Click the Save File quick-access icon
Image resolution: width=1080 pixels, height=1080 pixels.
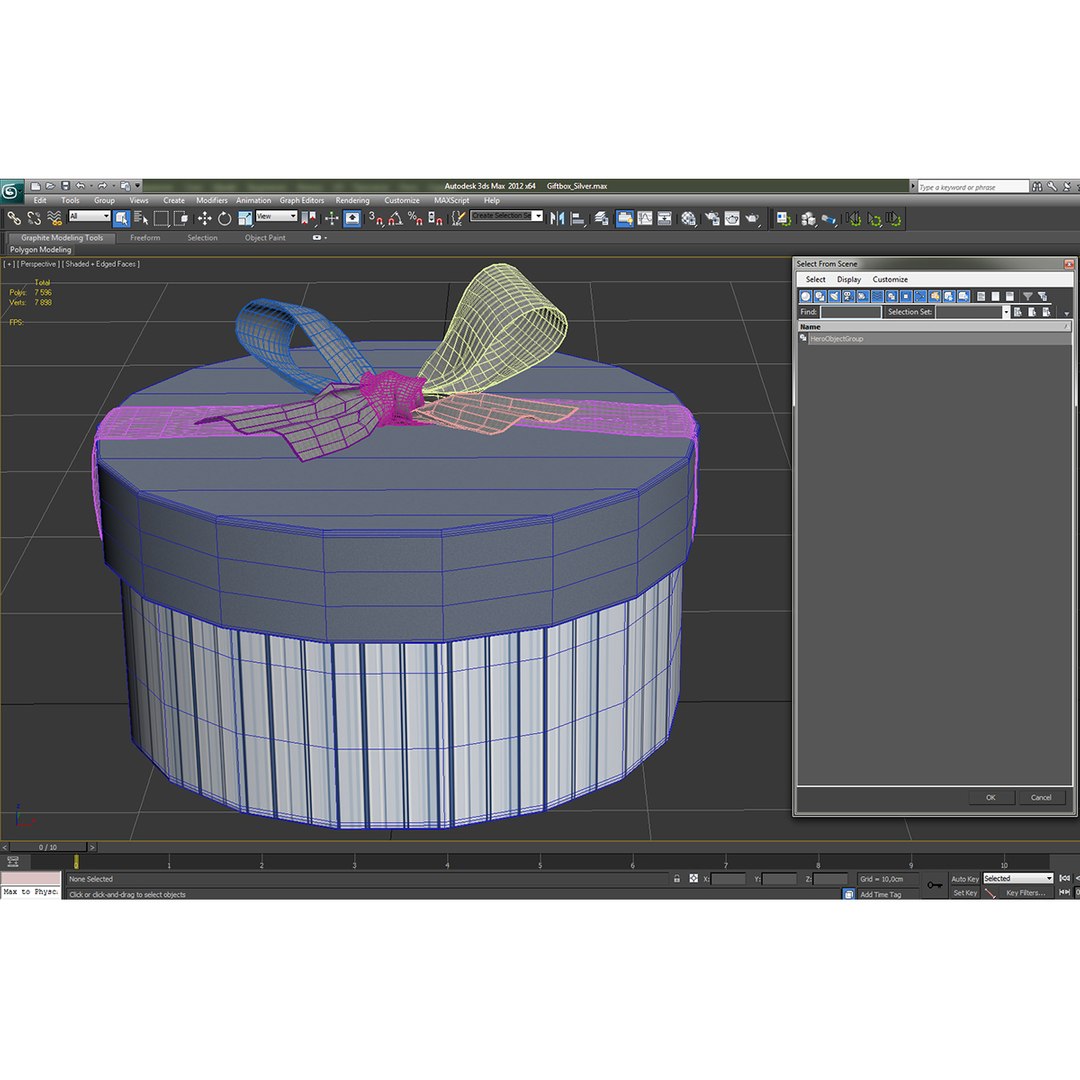[65, 186]
